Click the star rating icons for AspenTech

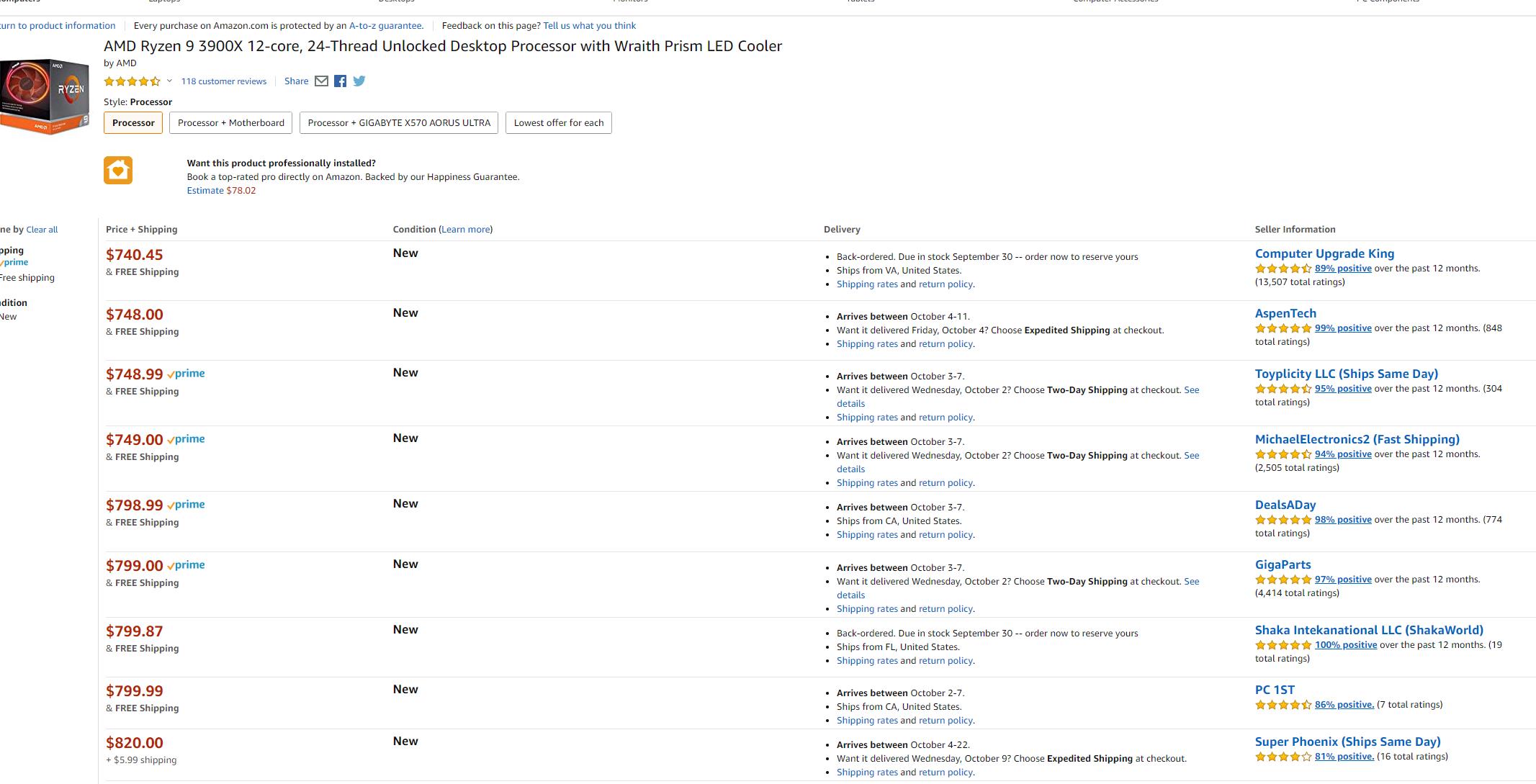[x=1283, y=328]
